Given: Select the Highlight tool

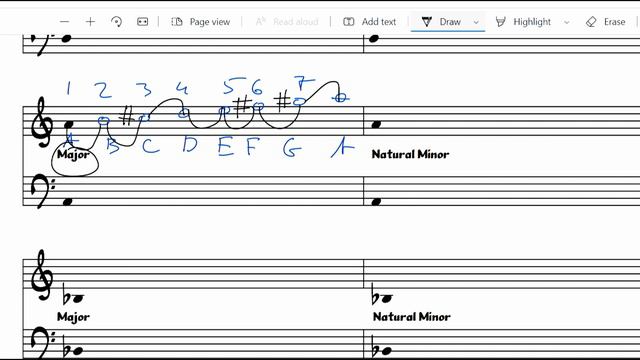Looking at the screenshot, I should coord(523,22).
